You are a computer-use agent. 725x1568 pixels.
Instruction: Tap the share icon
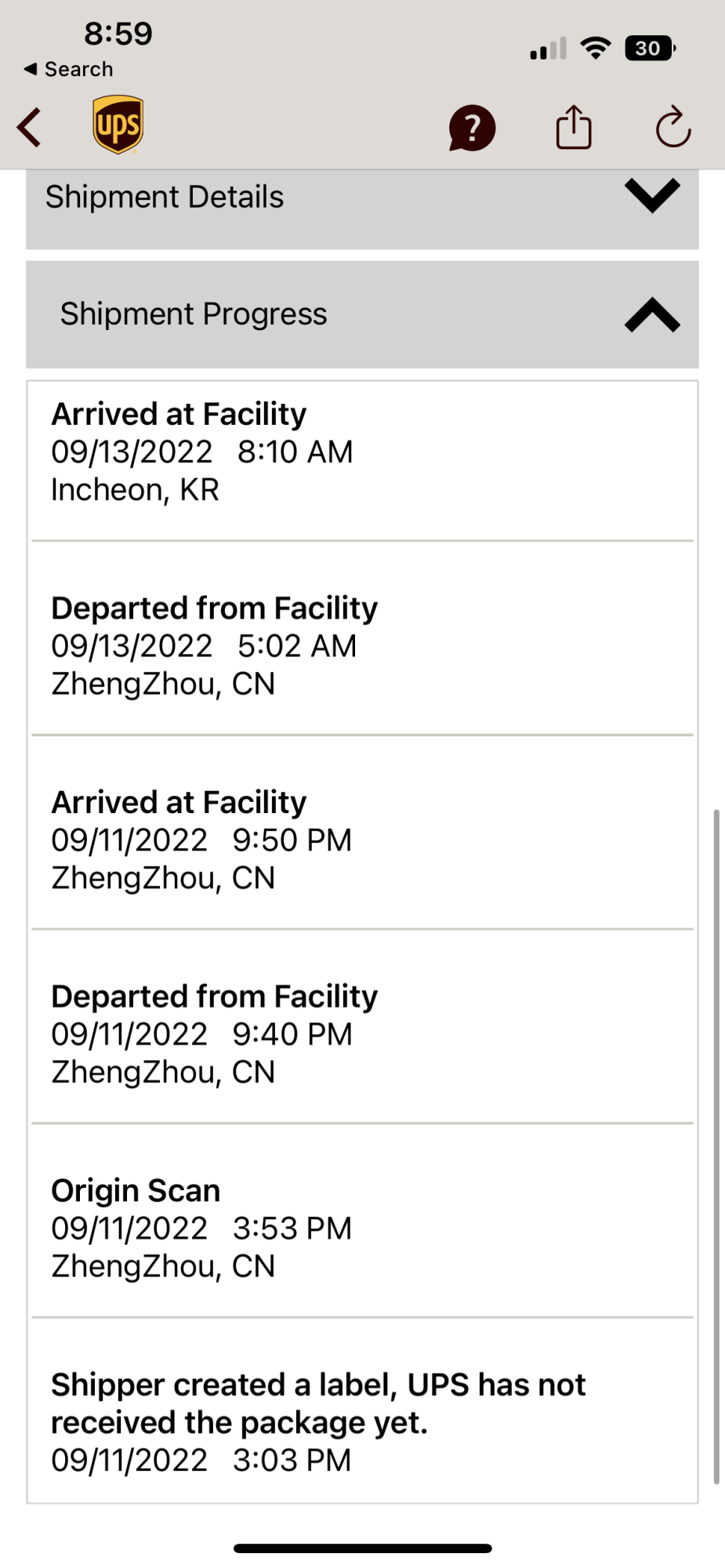click(x=573, y=127)
